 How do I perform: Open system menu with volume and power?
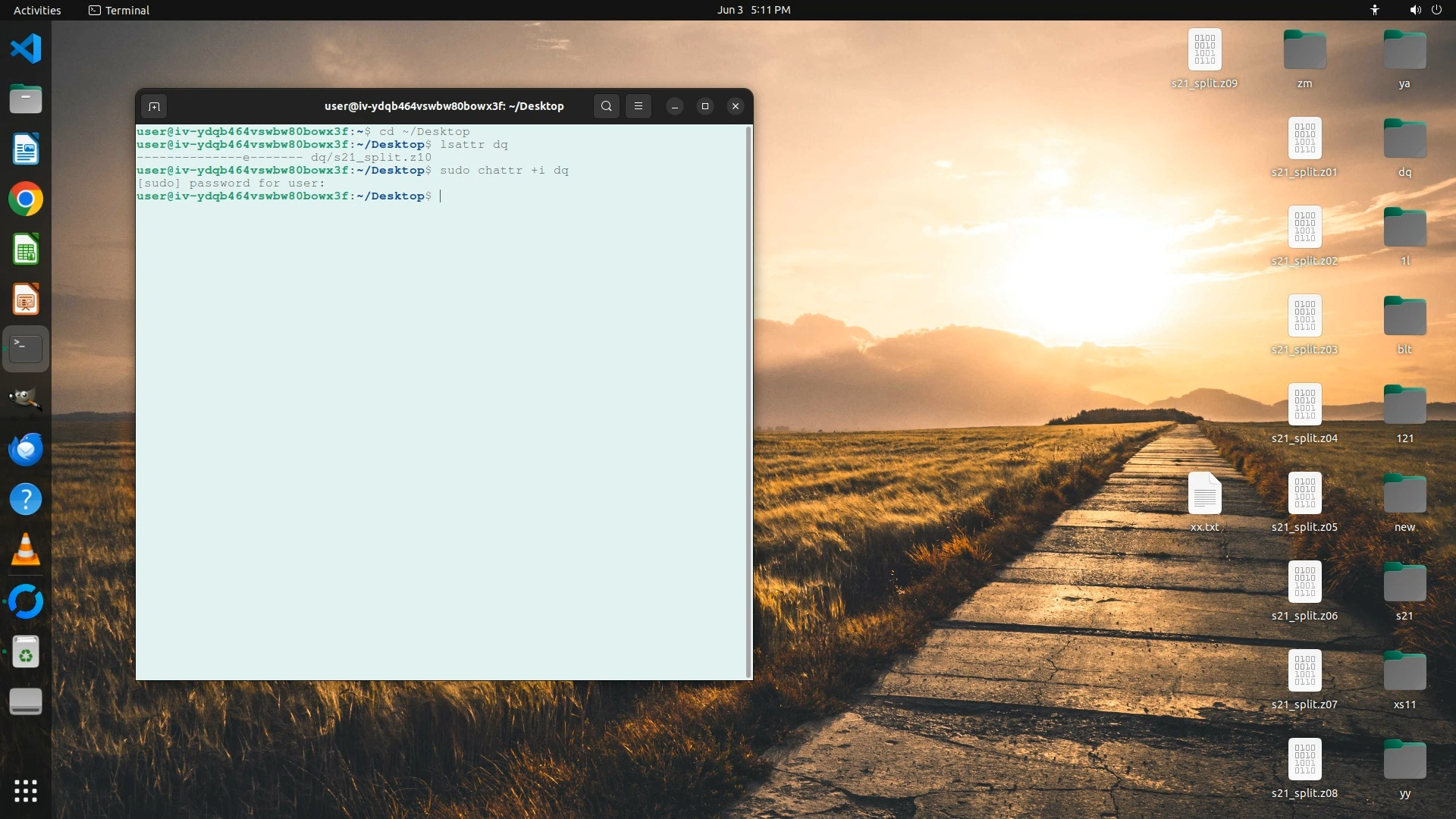click(x=1425, y=10)
